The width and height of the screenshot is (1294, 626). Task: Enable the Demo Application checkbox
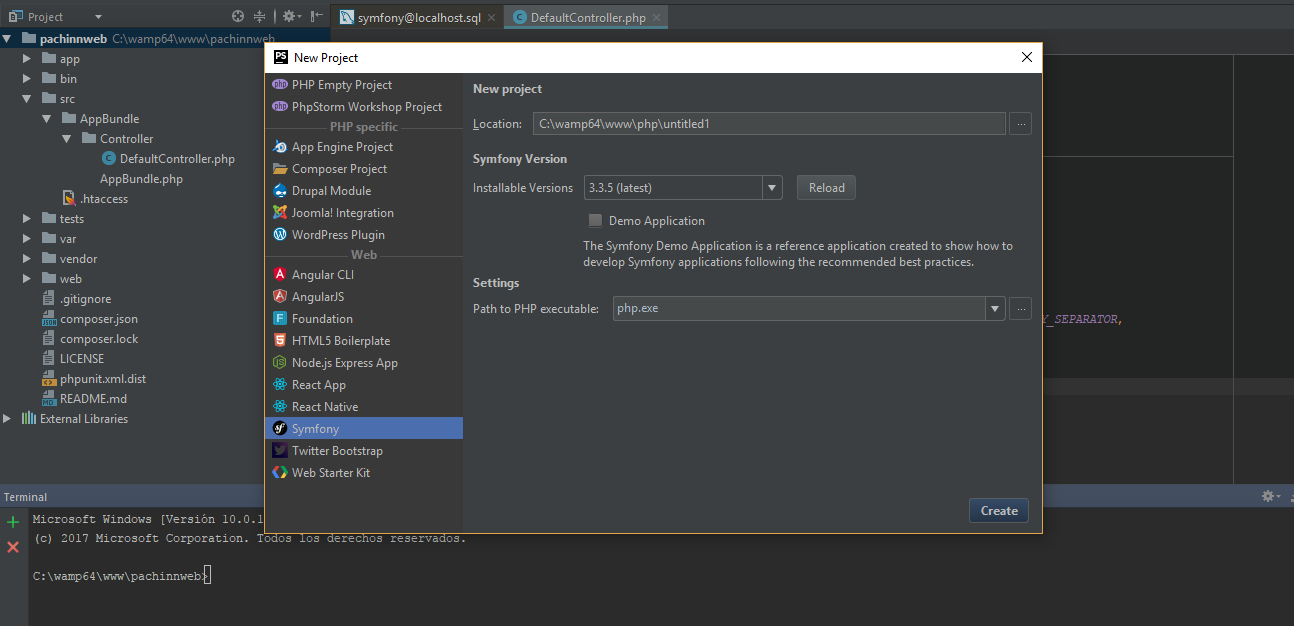point(595,221)
